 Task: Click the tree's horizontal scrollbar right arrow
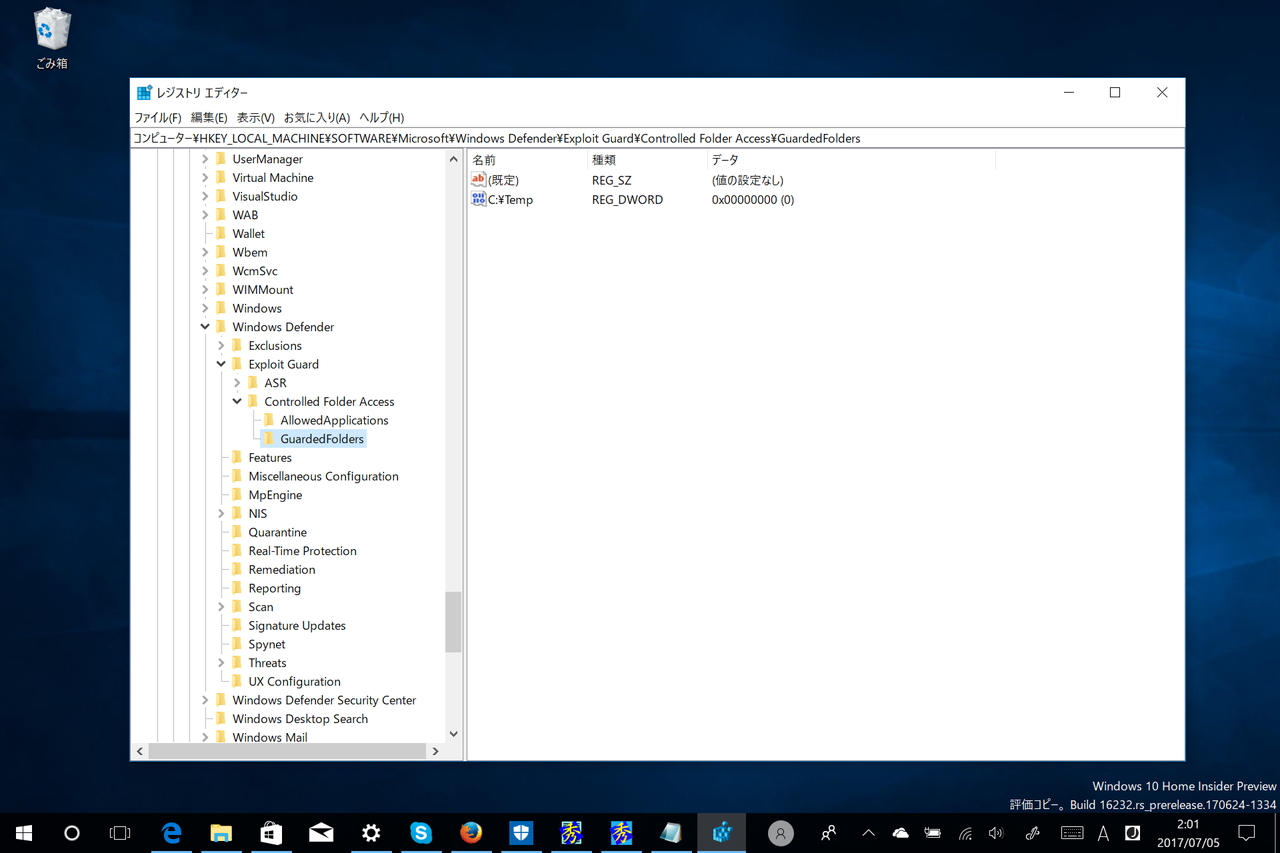pyautogui.click(x=435, y=751)
